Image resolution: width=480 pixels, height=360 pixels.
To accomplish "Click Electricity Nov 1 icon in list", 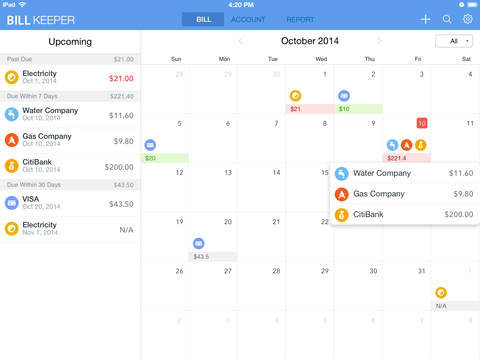I will coord(12,229).
